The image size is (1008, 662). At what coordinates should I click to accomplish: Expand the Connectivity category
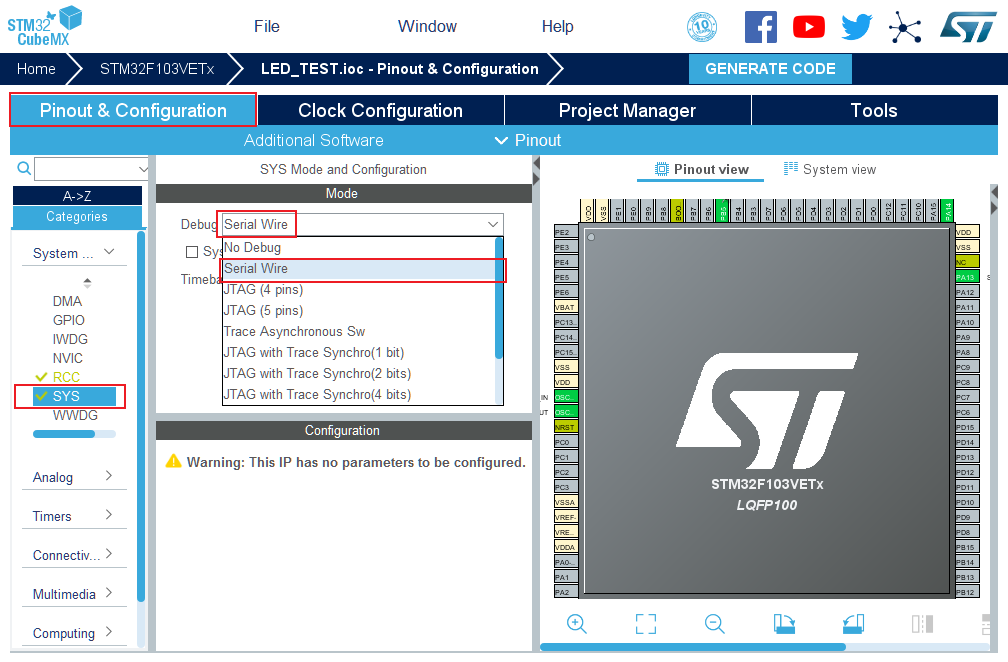[109, 553]
